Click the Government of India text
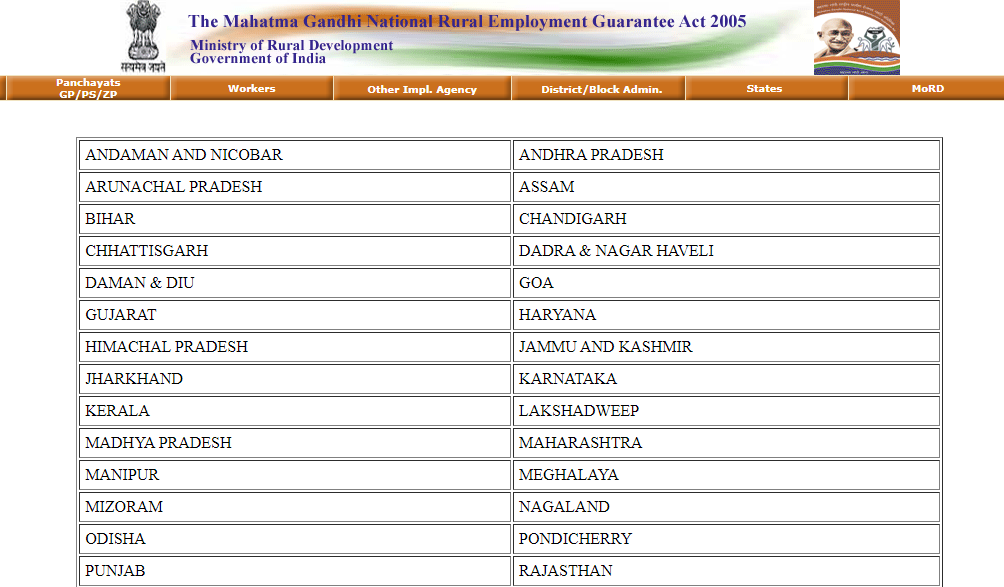Viewport: 1004px width, 587px height. pyautogui.click(x=258, y=58)
